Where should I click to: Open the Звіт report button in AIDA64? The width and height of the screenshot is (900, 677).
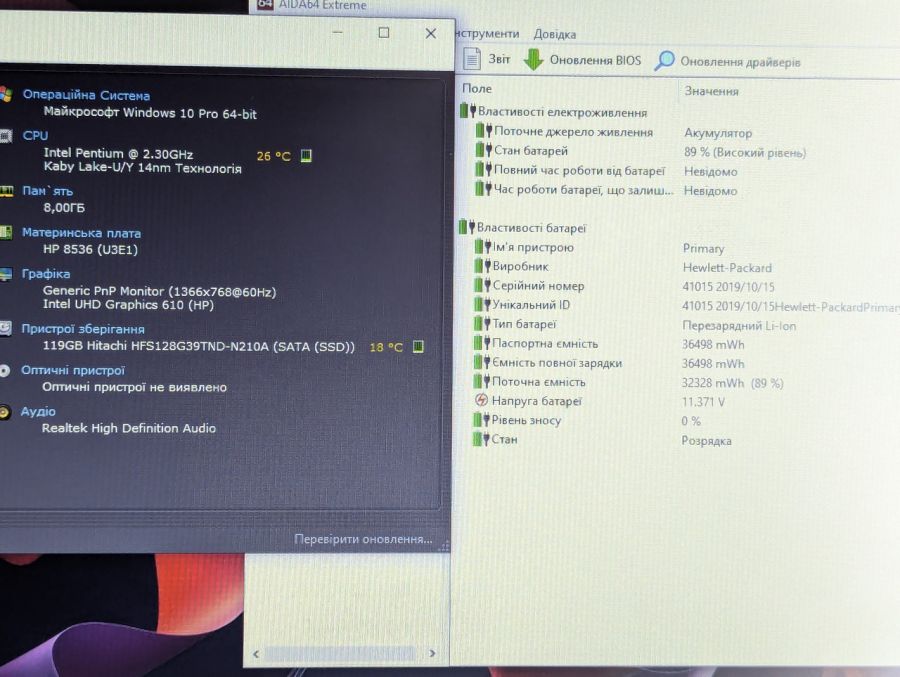coord(487,59)
